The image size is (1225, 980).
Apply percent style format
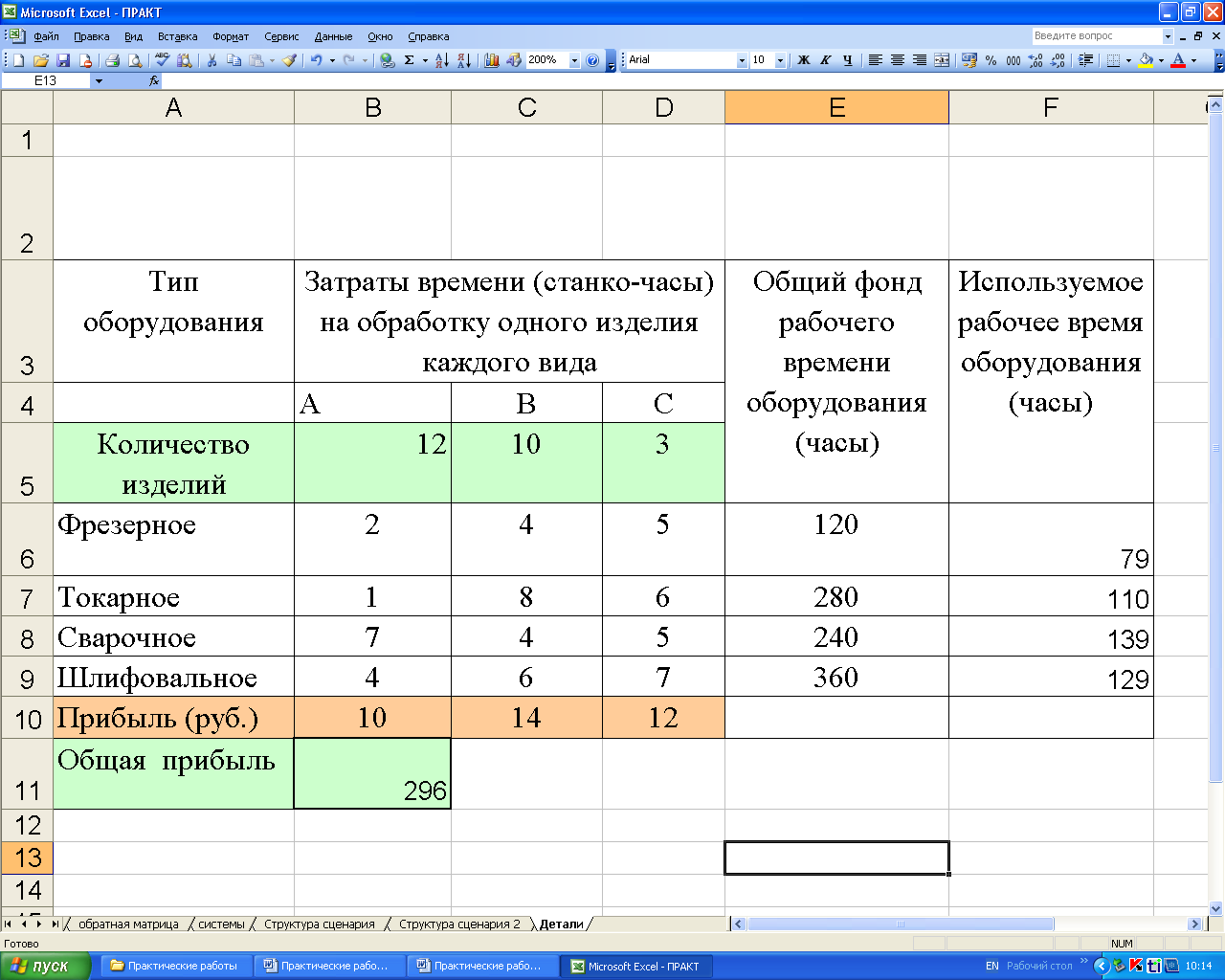(991, 60)
